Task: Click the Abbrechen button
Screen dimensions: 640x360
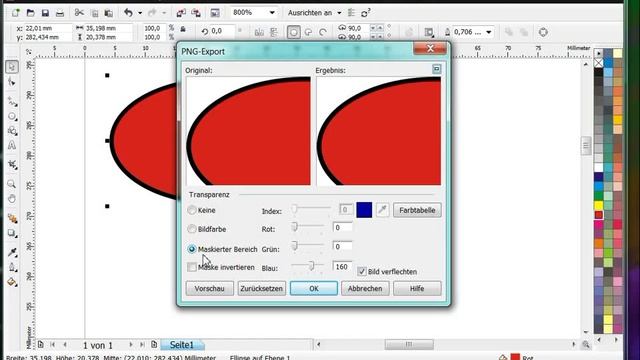Action: coord(365,288)
